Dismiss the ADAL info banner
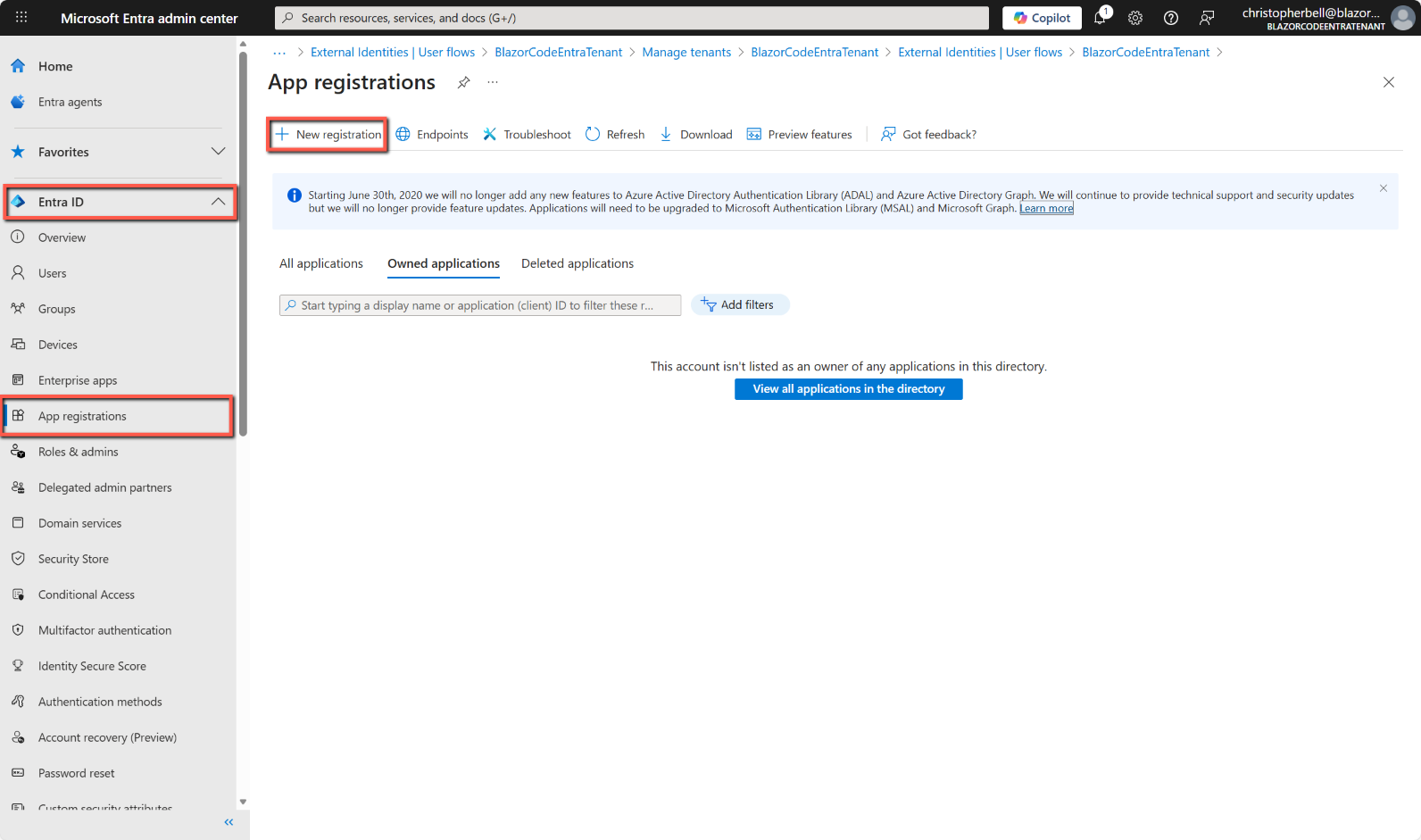The image size is (1421, 840). [x=1383, y=188]
